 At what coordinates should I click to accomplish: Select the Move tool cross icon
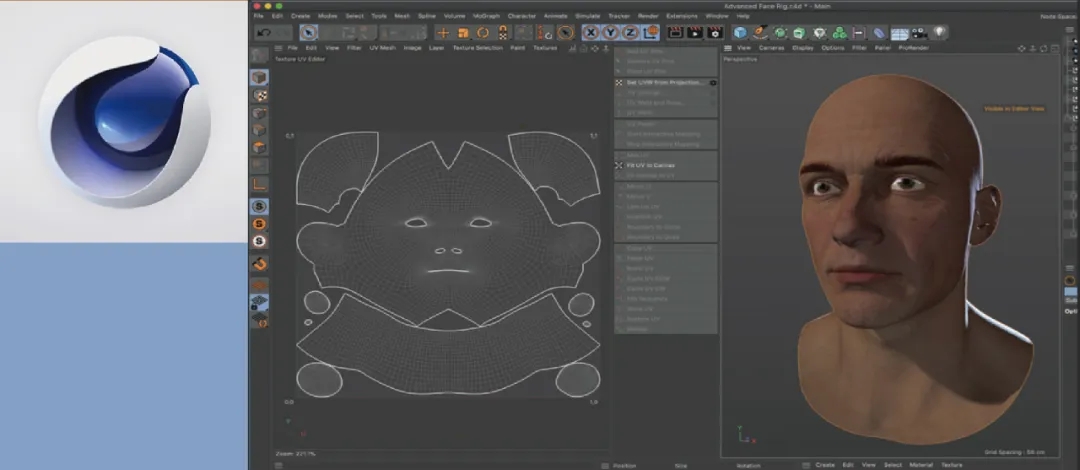pyautogui.click(x=443, y=33)
